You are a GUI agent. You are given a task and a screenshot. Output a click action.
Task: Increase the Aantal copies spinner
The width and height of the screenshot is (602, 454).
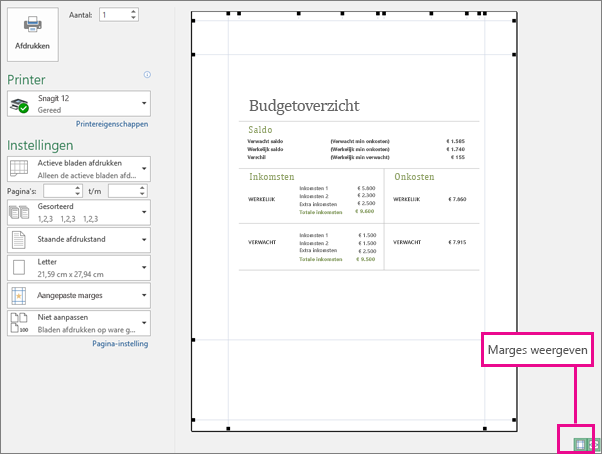133,12
